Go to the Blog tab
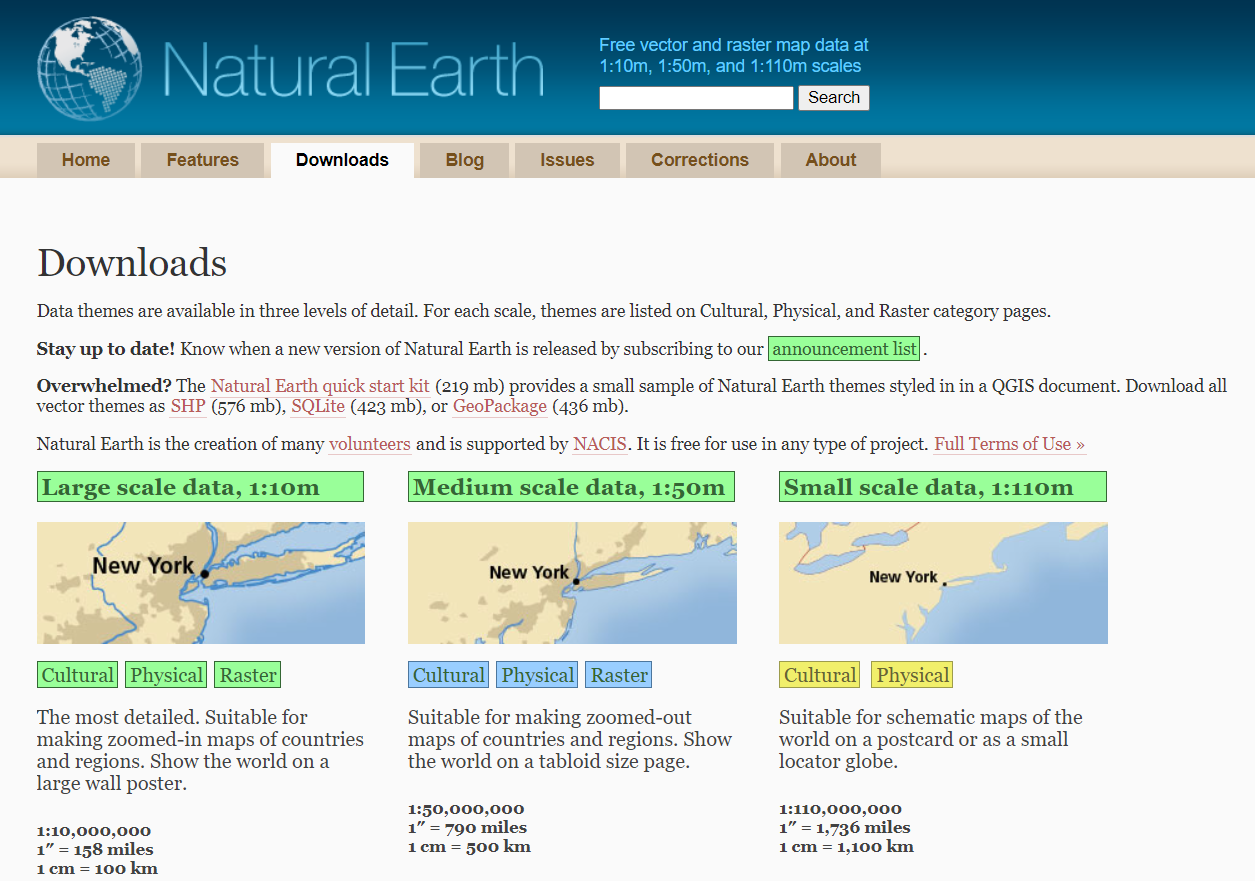Viewport: 1255px width, 881px height. tap(464, 160)
